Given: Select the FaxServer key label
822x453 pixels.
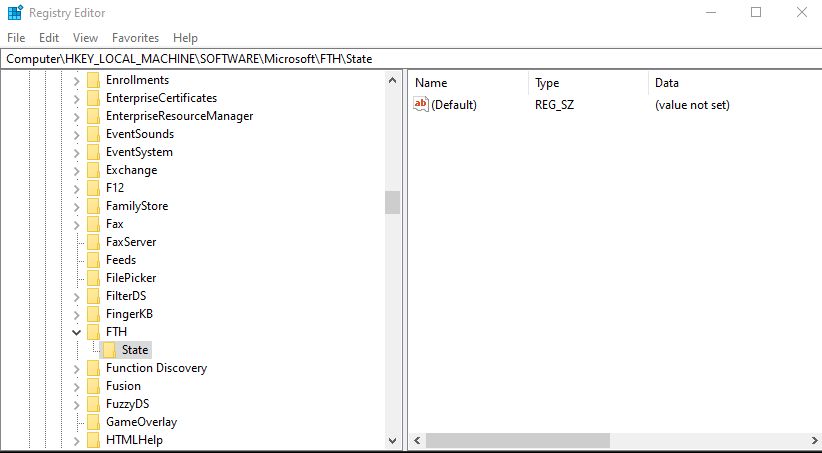Looking at the screenshot, I should tap(131, 242).
